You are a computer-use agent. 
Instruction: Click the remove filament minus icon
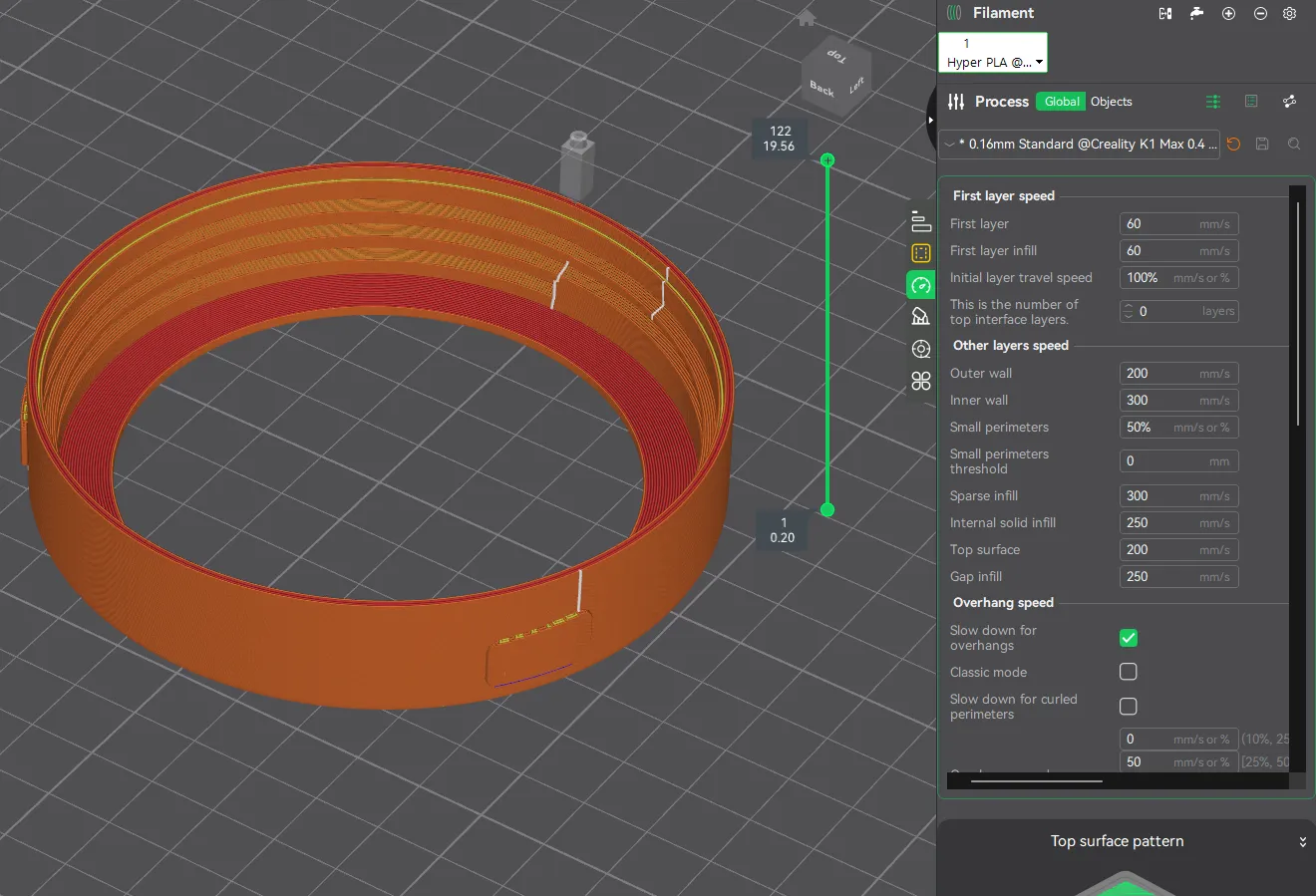tap(1260, 13)
